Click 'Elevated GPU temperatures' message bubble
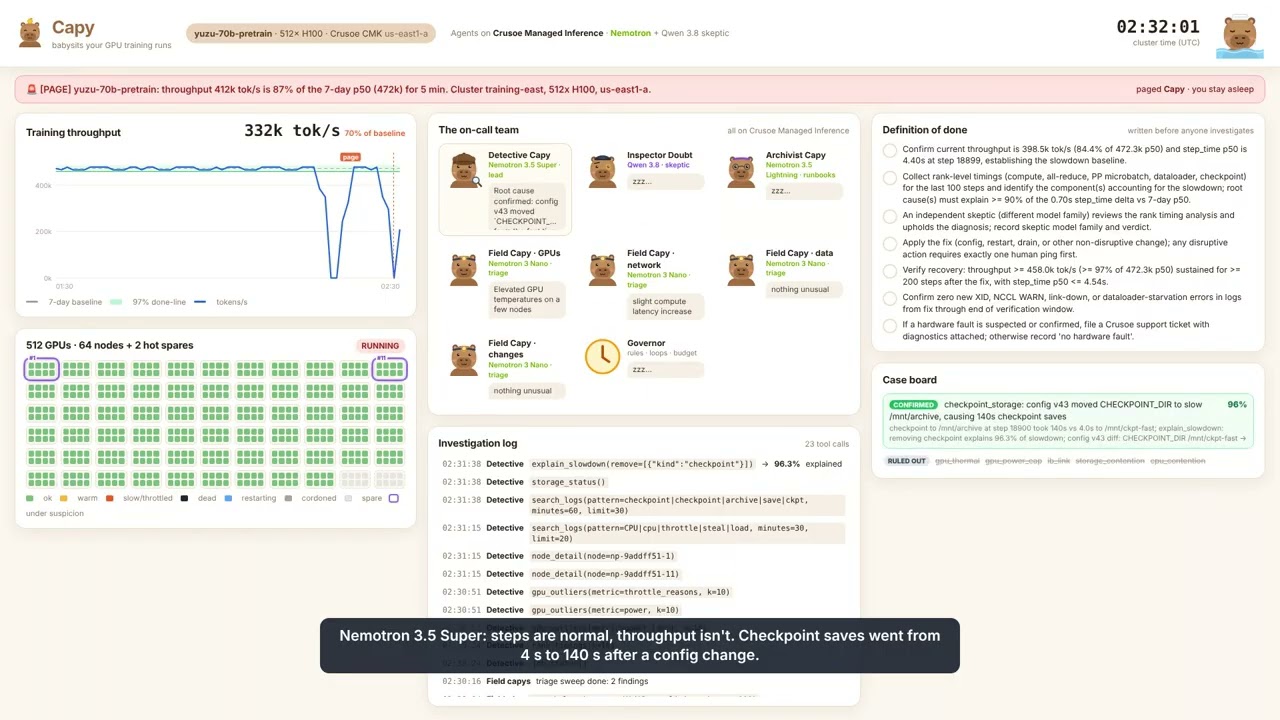Image resolution: width=1280 pixels, height=720 pixels. click(x=527, y=299)
